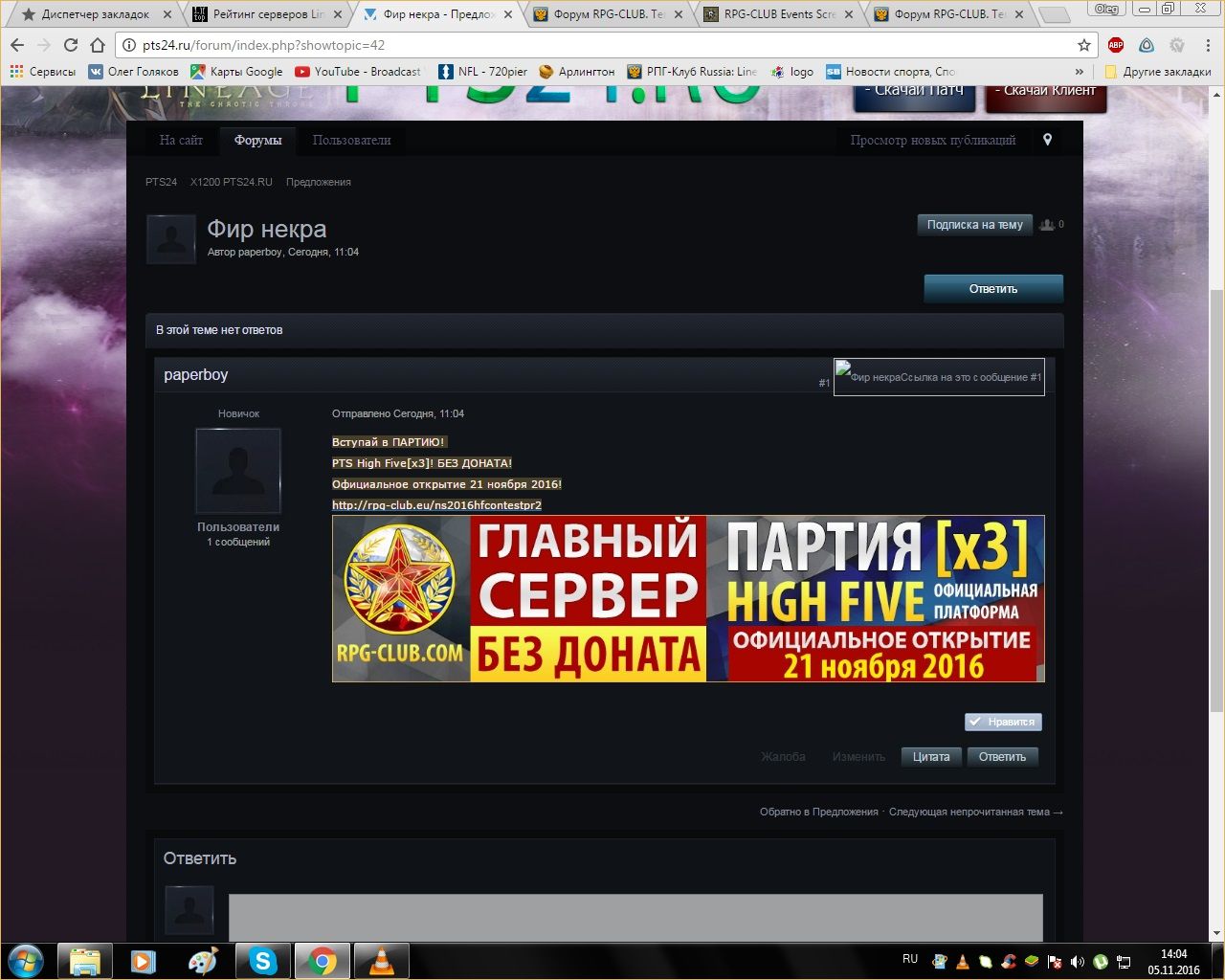Click the address bar URL field
The width and height of the screenshot is (1225, 980).
tap(603, 45)
